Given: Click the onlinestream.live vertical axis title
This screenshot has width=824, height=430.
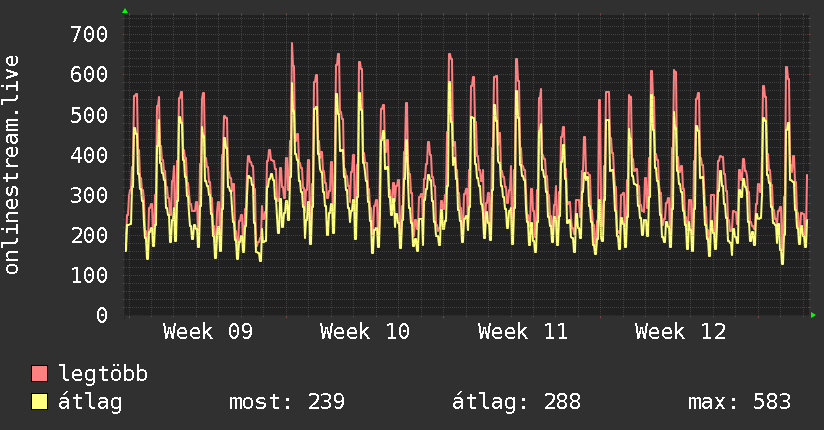Looking at the screenshot, I should coord(11,165).
